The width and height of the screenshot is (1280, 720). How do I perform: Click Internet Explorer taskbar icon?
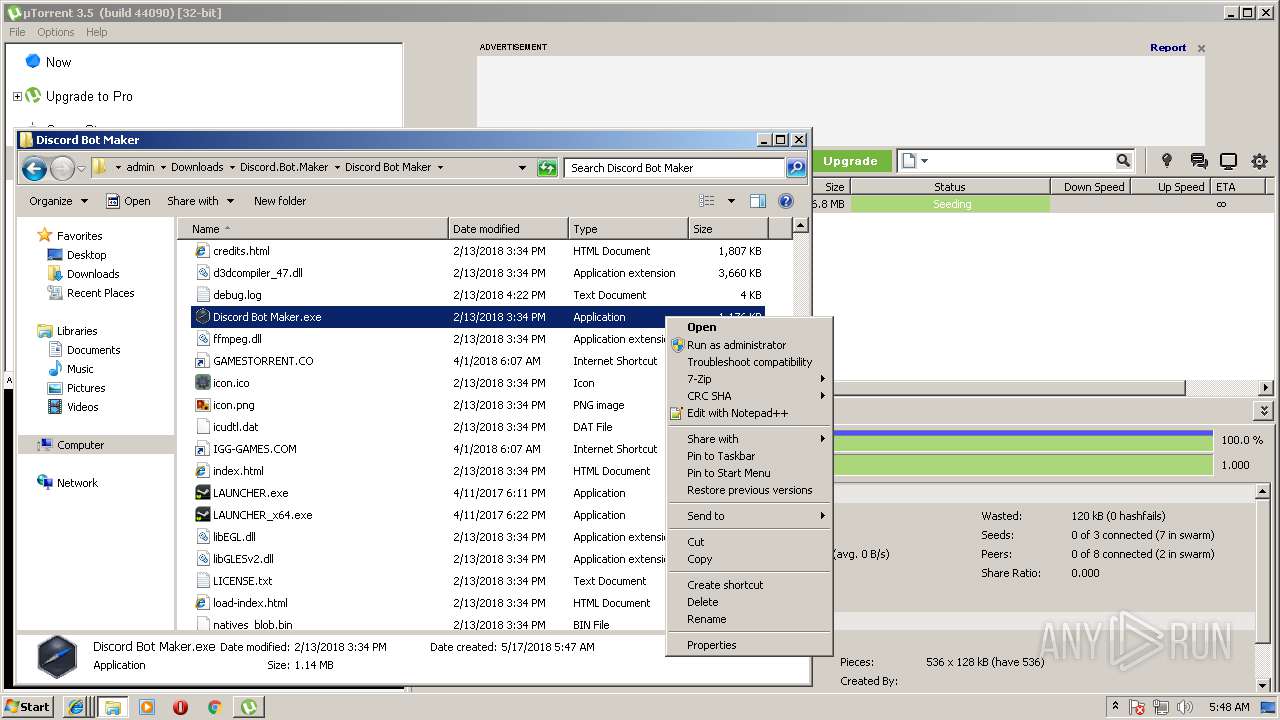[75, 707]
